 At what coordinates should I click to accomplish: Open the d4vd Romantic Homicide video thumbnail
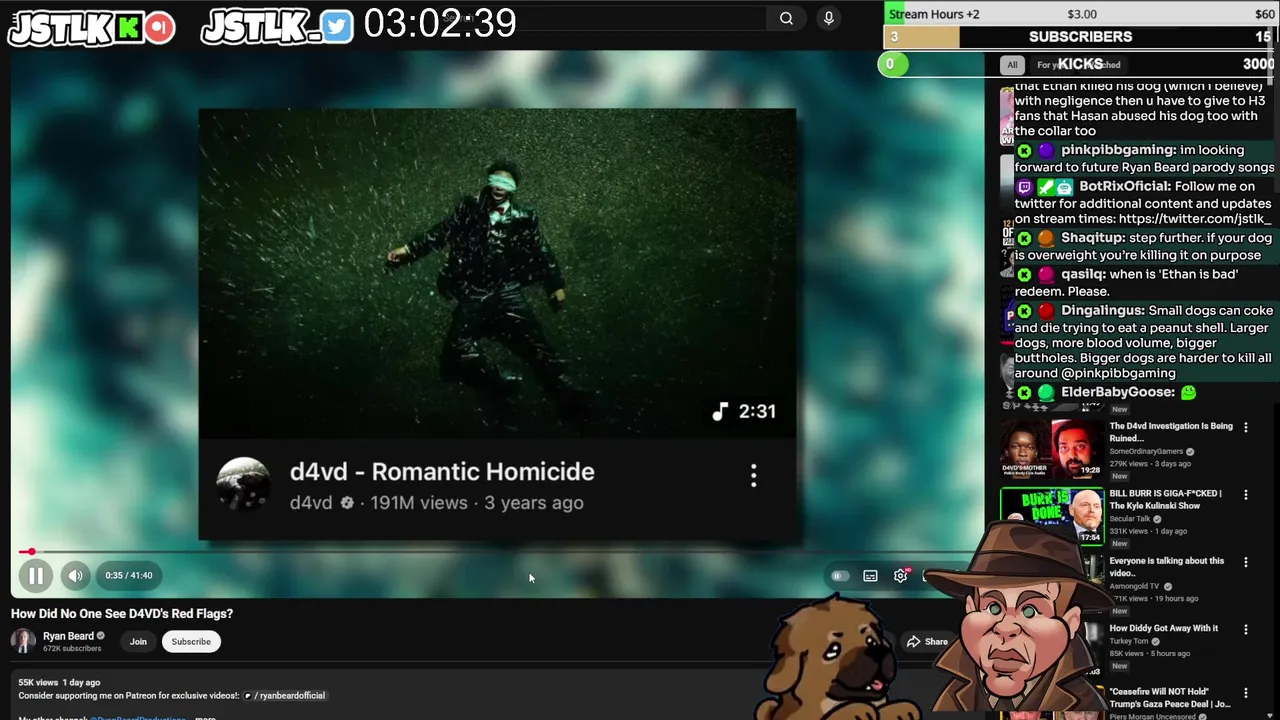point(497,273)
